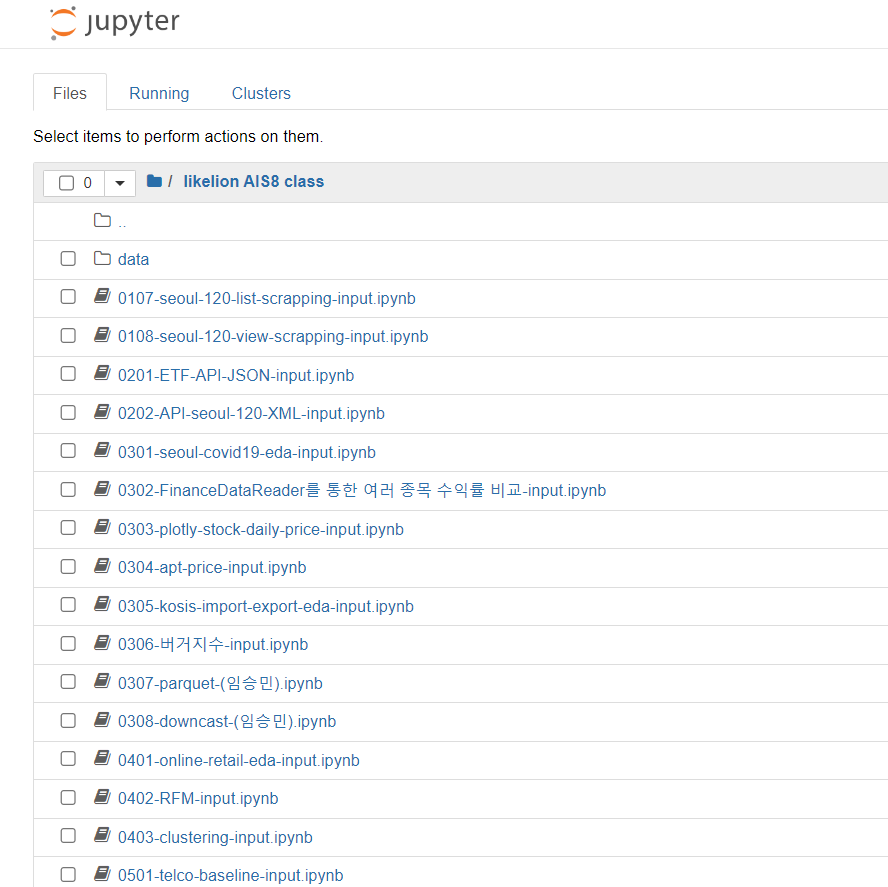Image resolution: width=888 pixels, height=887 pixels.
Task: Switch to the Clusters tab
Action: click(261, 93)
